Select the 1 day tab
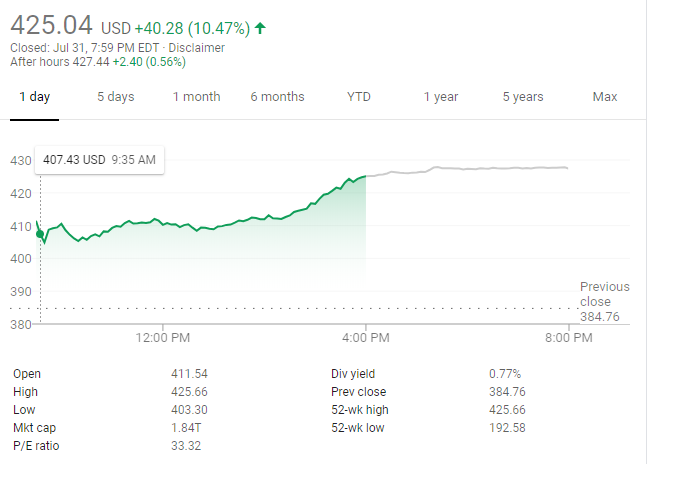Screen dimensions: 674x484 point(34,97)
